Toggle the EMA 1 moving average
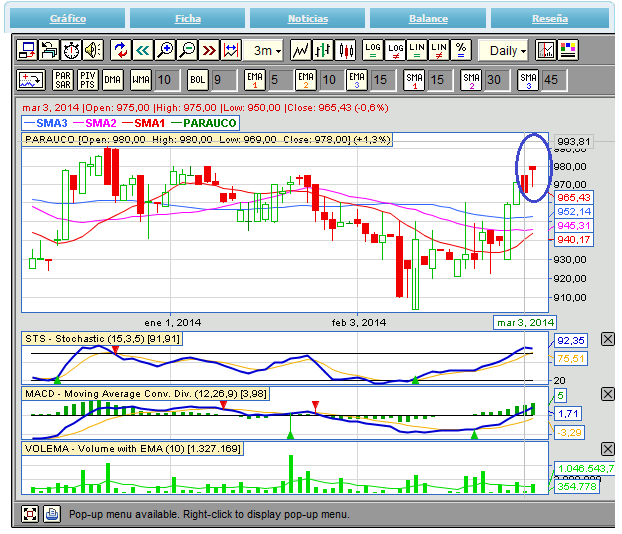622x534 pixels. [253, 80]
